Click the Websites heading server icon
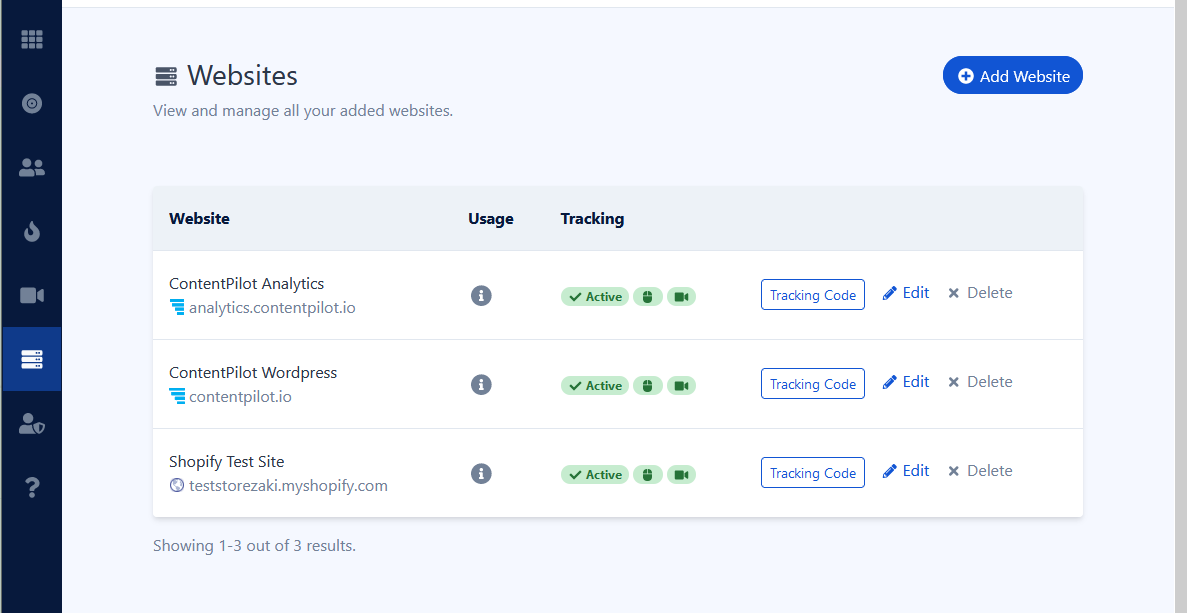1187x613 pixels. click(166, 76)
